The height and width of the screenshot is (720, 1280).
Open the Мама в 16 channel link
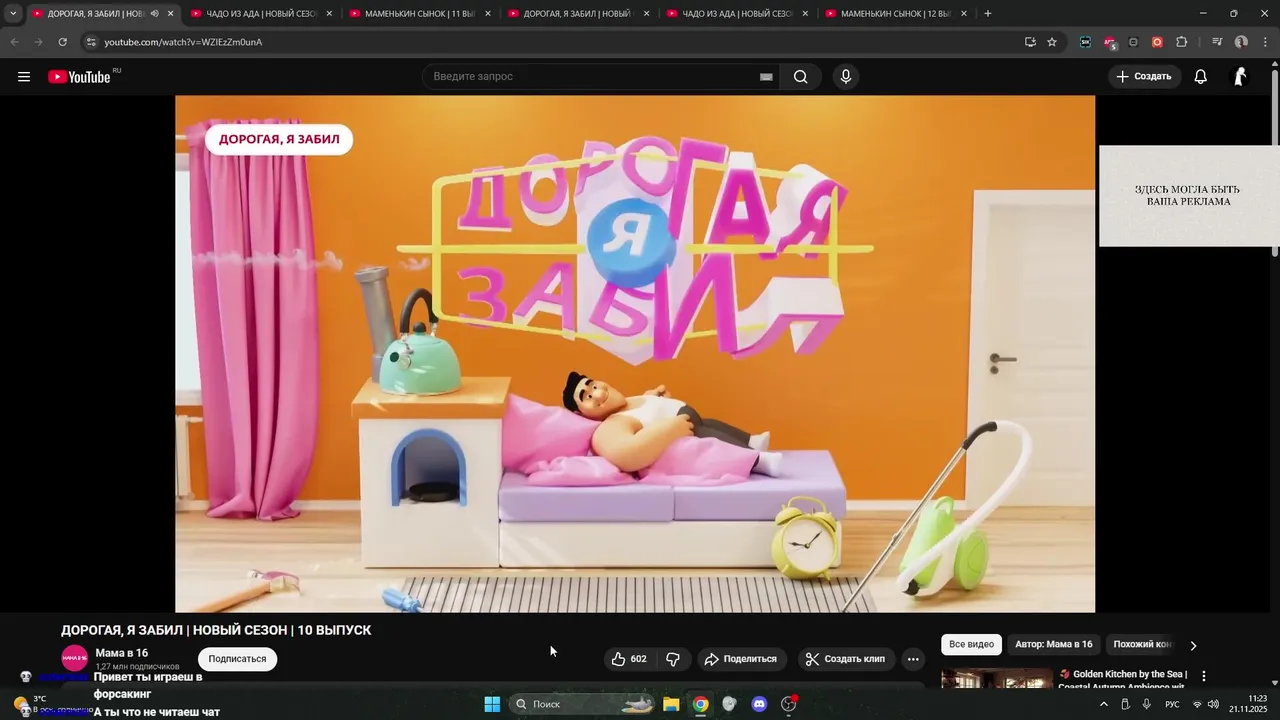point(121,653)
